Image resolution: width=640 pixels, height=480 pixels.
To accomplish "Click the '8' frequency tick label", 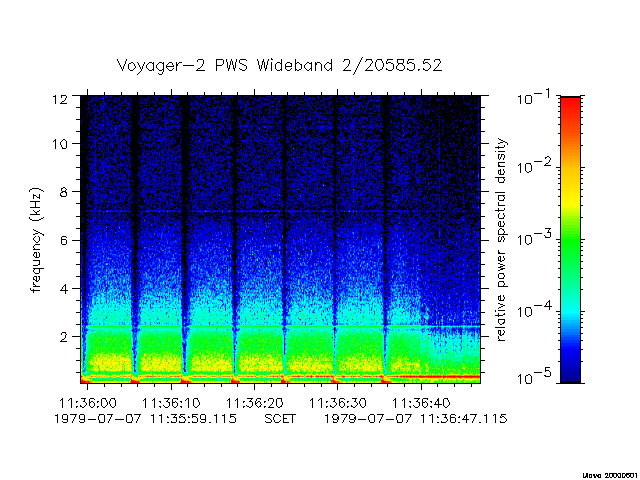I will click(63, 192).
